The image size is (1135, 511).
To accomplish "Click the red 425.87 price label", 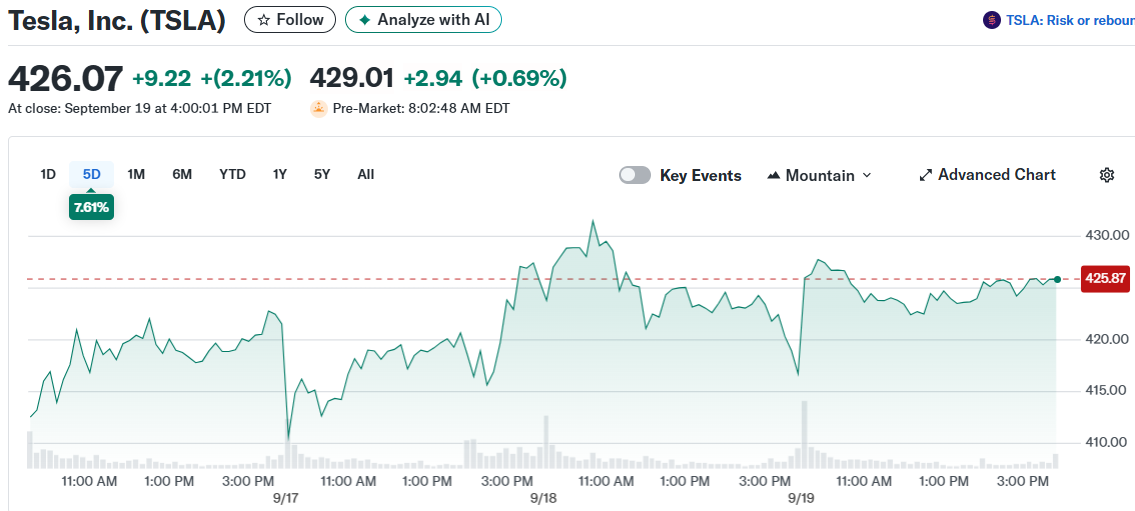I will [x=1106, y=279].
